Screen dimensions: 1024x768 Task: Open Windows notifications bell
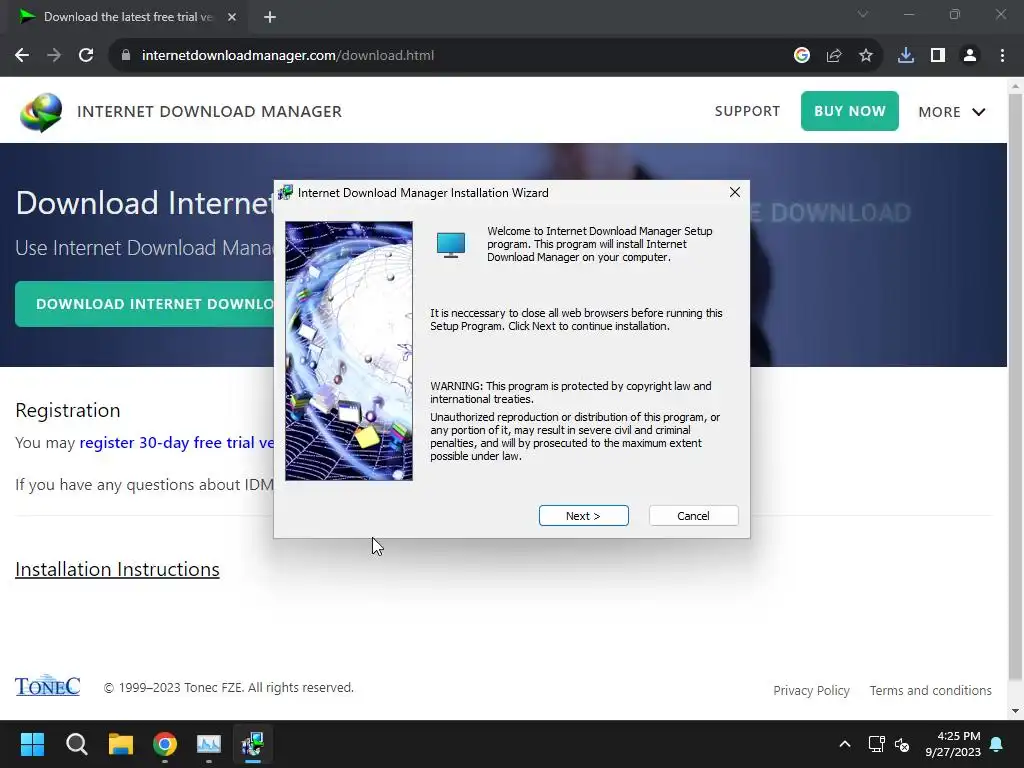tap(997, 744)
